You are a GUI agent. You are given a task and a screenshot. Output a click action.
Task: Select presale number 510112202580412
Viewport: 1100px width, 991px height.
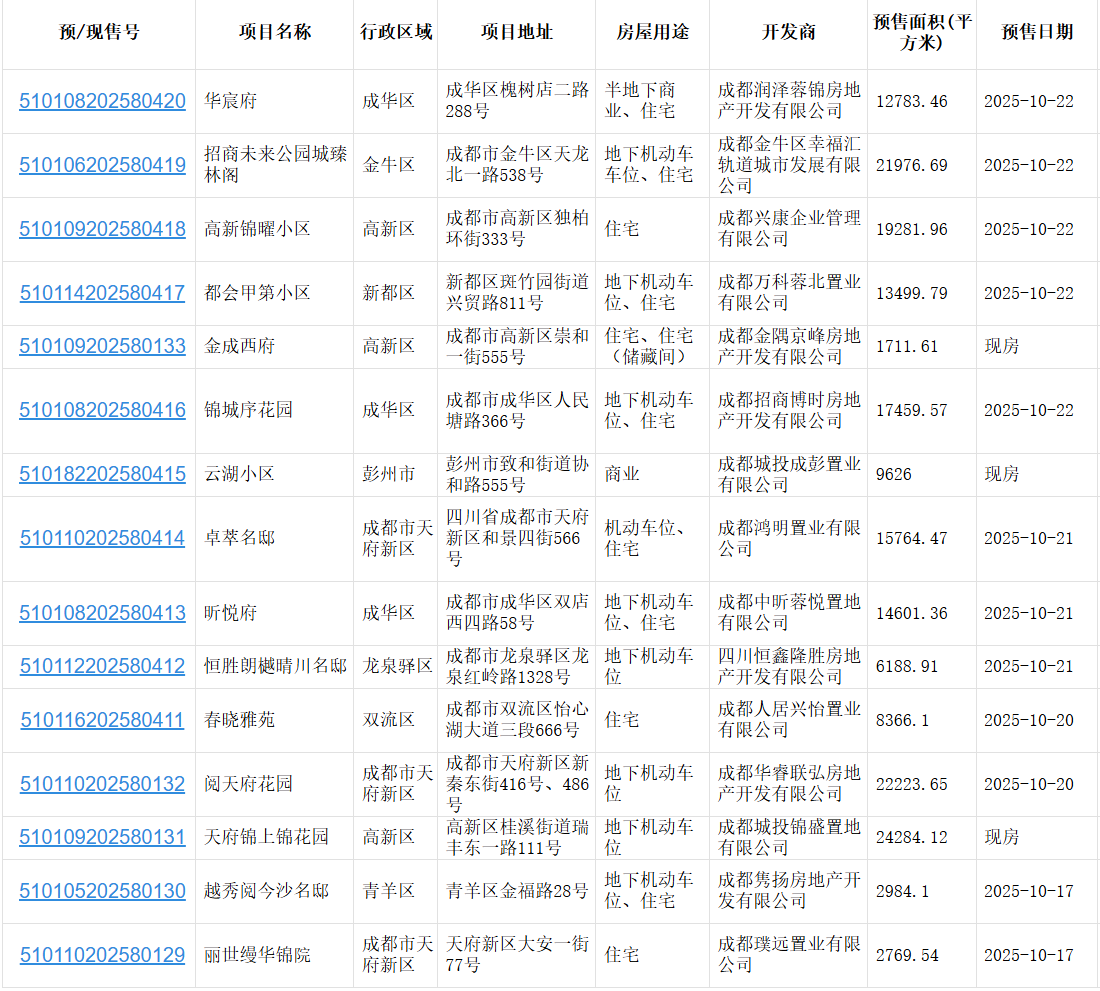(x=102, y=666)
